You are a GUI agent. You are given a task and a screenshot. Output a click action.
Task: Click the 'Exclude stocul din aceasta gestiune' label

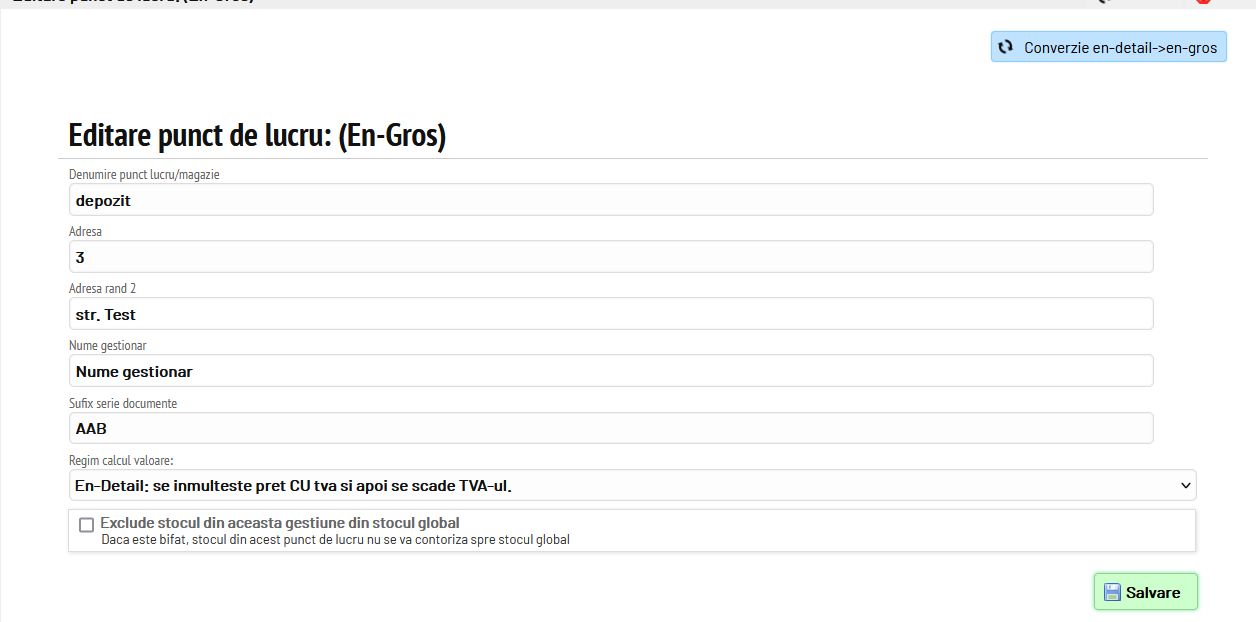(x=280, y=523)
